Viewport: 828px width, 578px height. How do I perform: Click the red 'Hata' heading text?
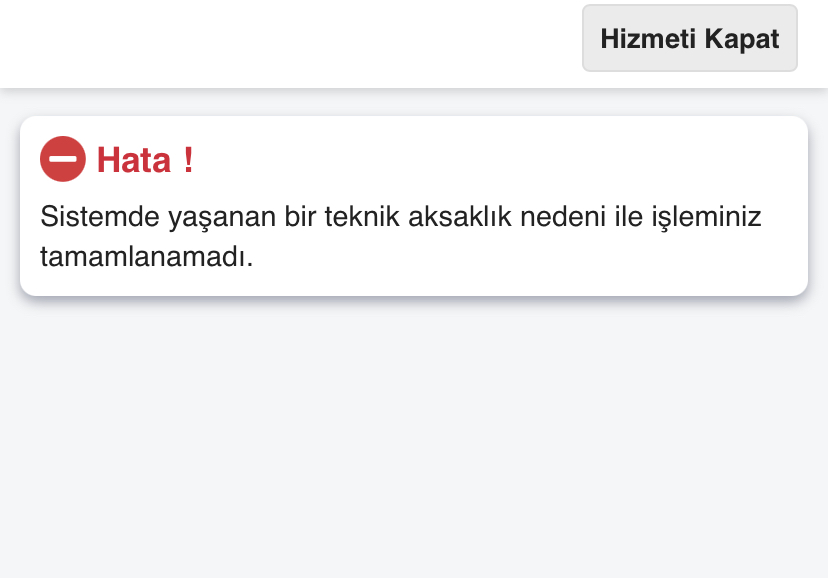134,160
